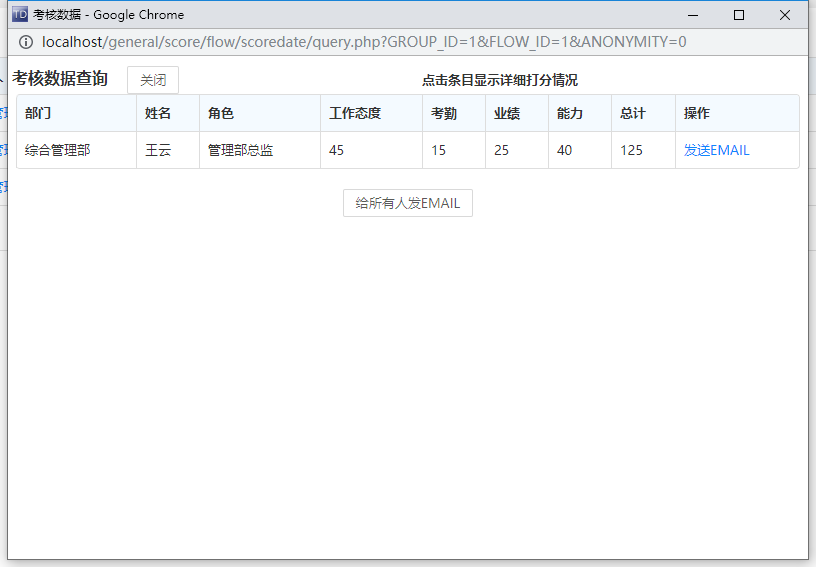Click the 总计 column header

coord(632,113)
